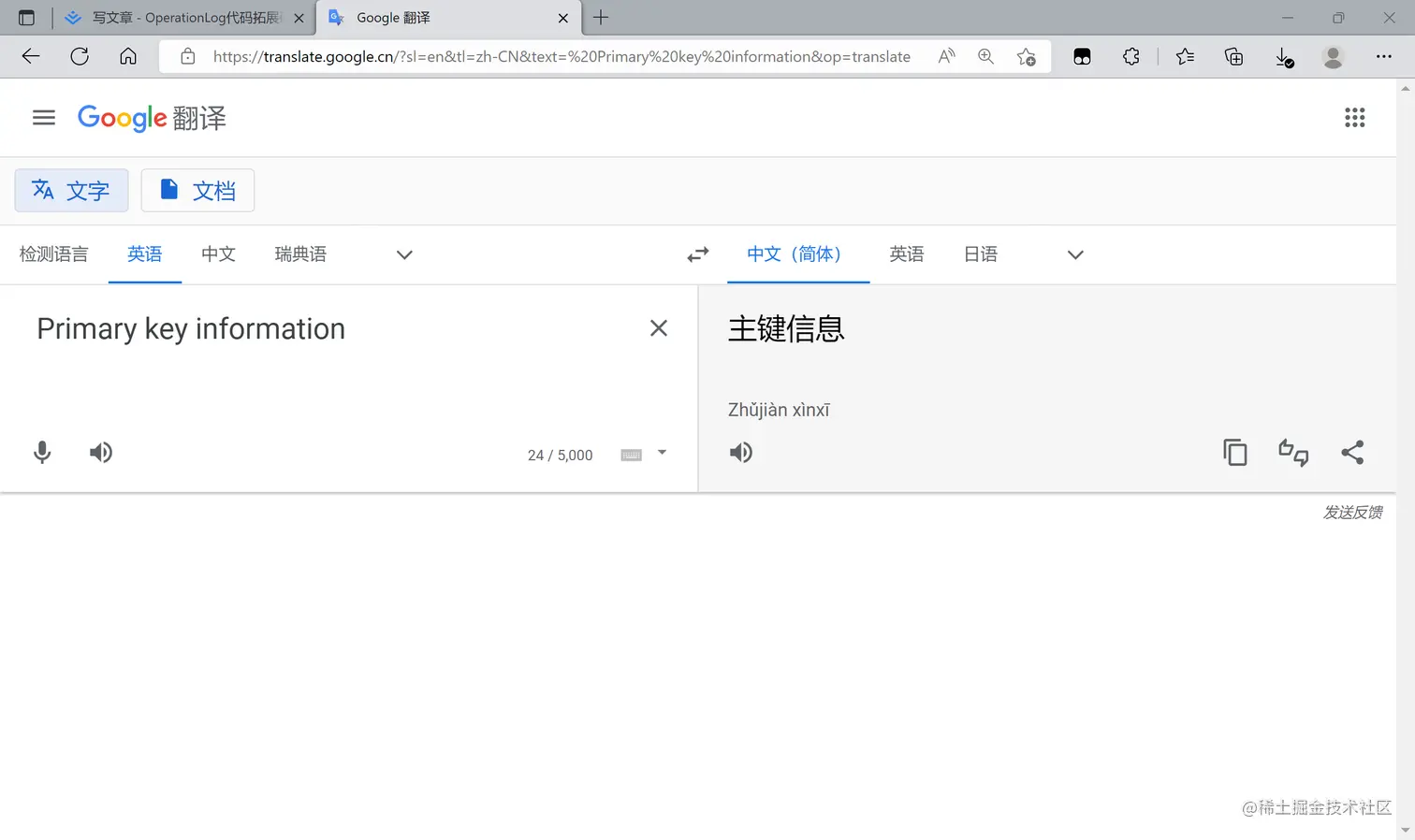View site information lock icon
1415x840 pixels.
188,56
